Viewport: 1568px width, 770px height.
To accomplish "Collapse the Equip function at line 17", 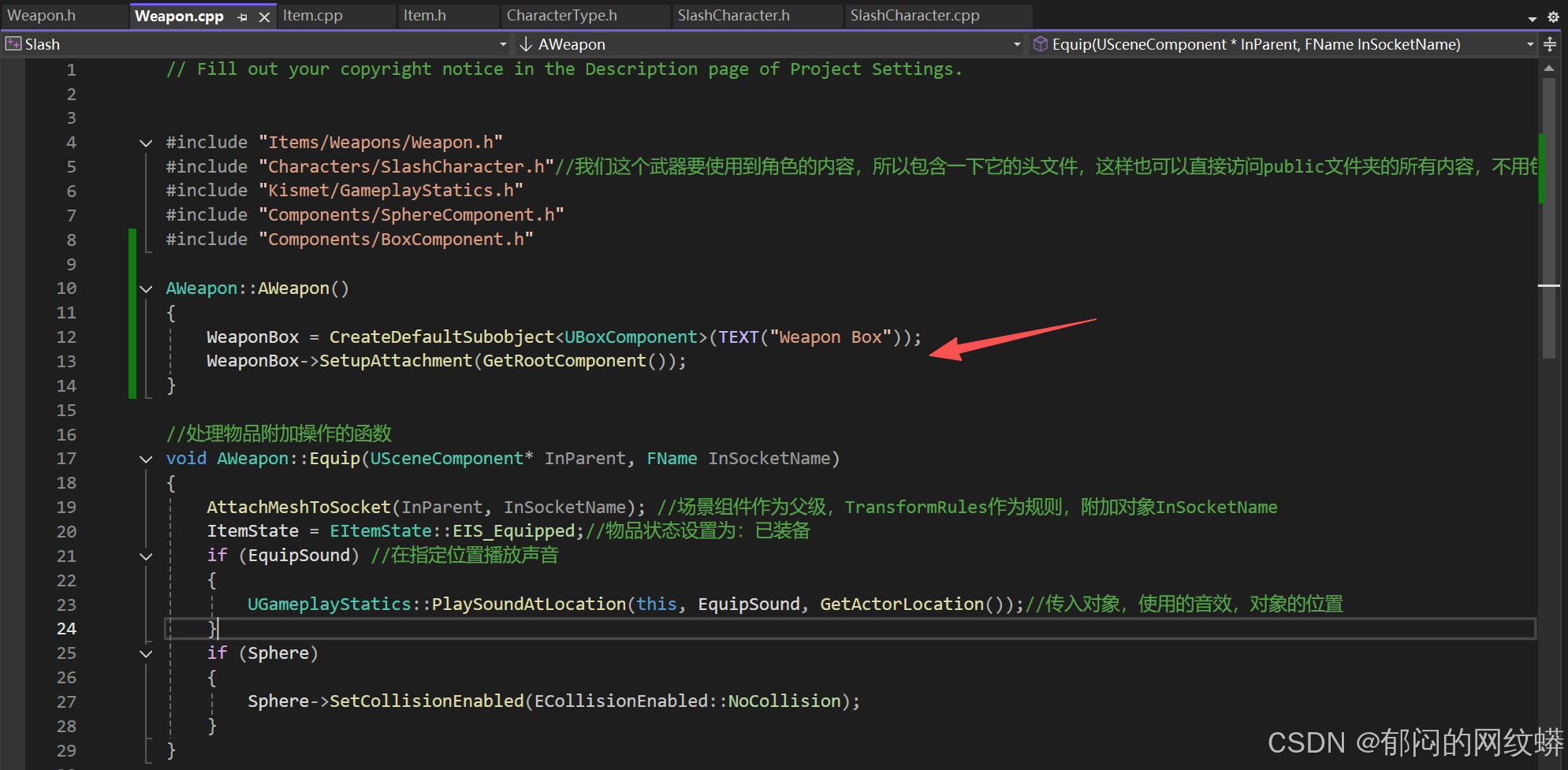I will pos(146,459).
